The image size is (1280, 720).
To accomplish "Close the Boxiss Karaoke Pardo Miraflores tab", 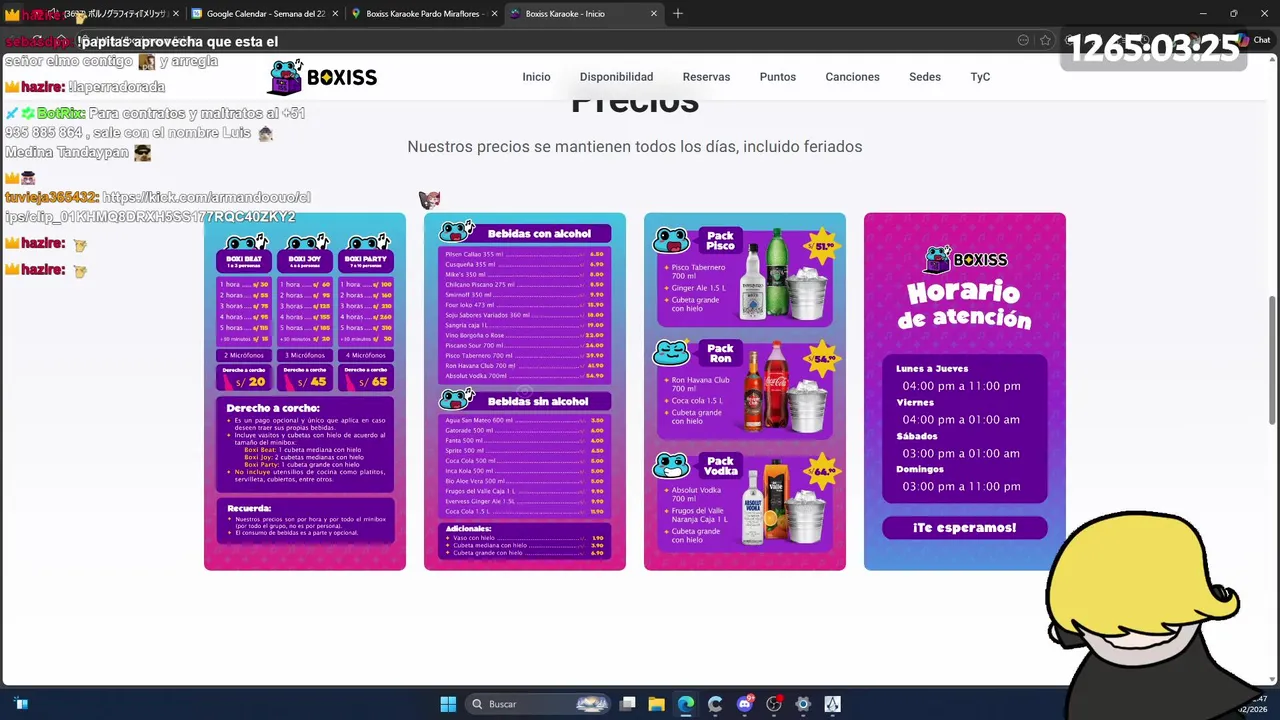I will pos(494,14).
